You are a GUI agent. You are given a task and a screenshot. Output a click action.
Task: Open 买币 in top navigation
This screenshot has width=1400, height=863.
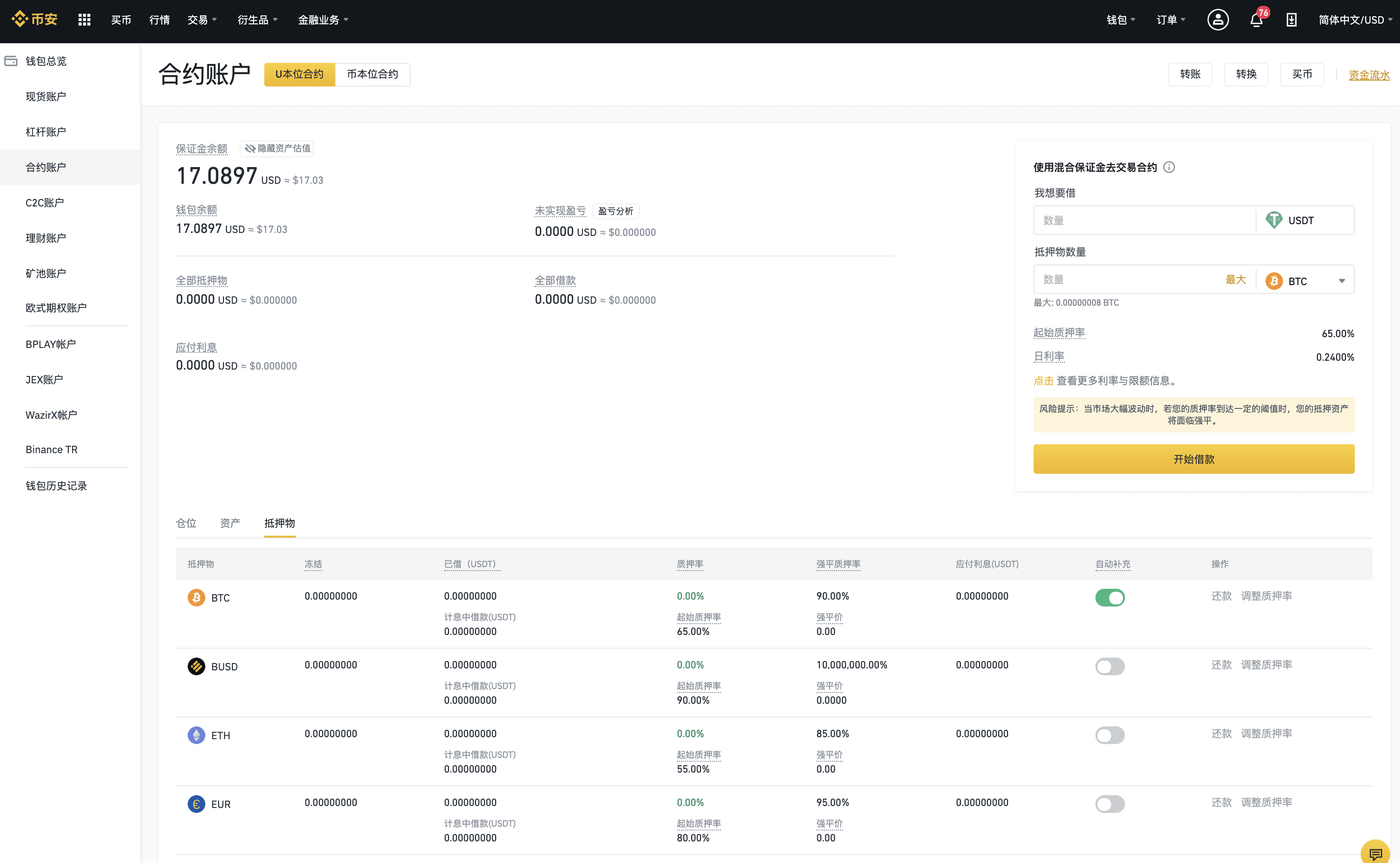tap(121, 20)
